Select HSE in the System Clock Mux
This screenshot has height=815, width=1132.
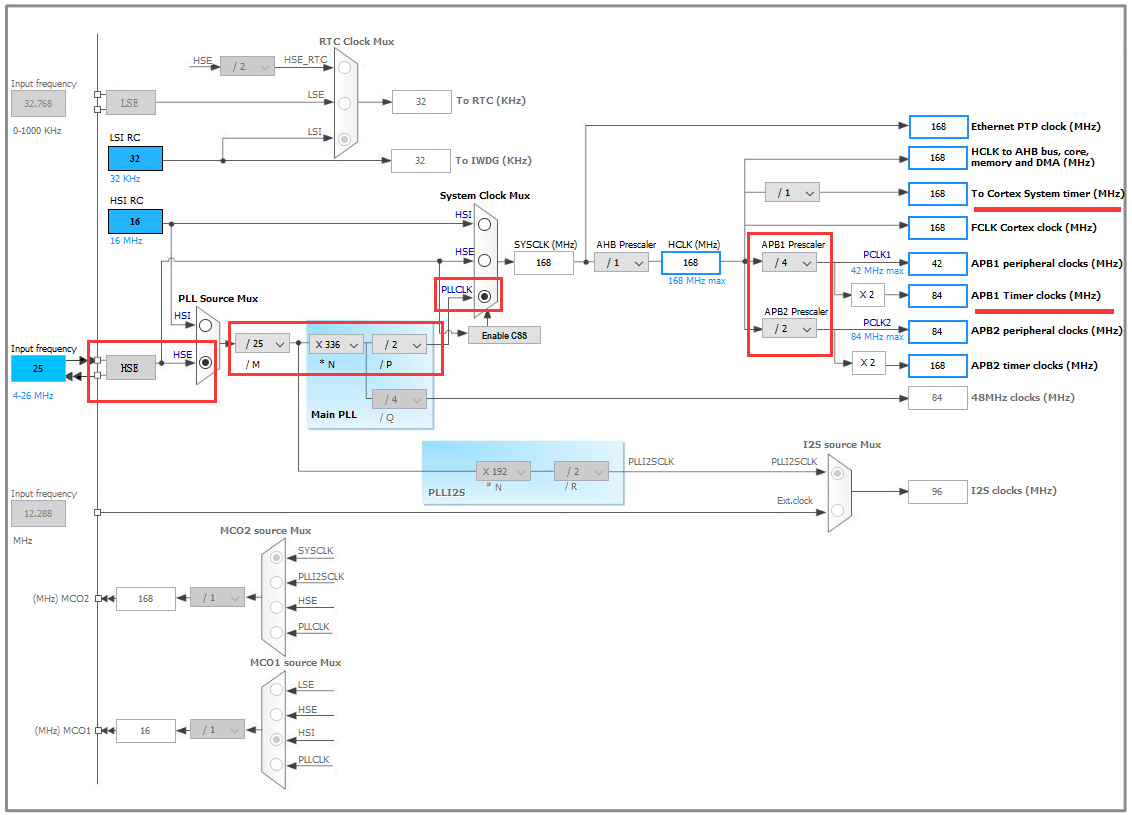484,261
